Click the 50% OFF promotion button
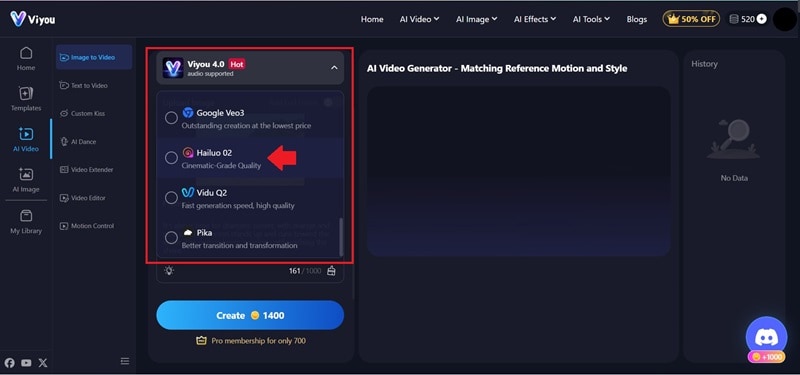800x375 pixels. 691,19
